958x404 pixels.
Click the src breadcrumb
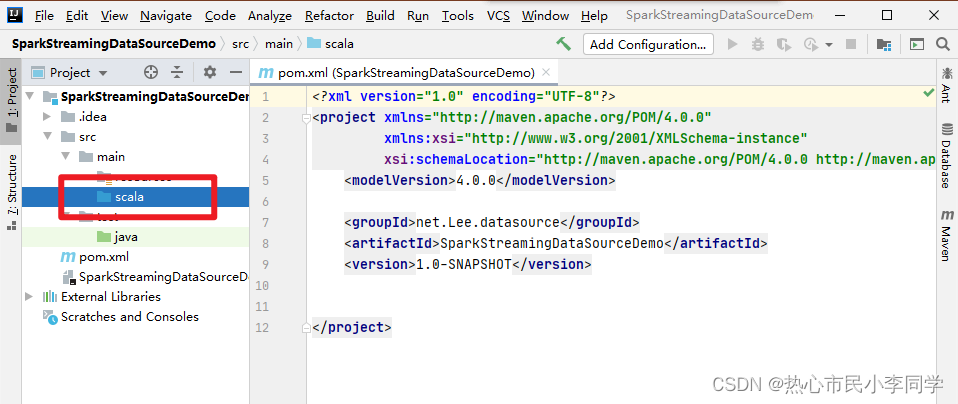[x=240, y=44]
